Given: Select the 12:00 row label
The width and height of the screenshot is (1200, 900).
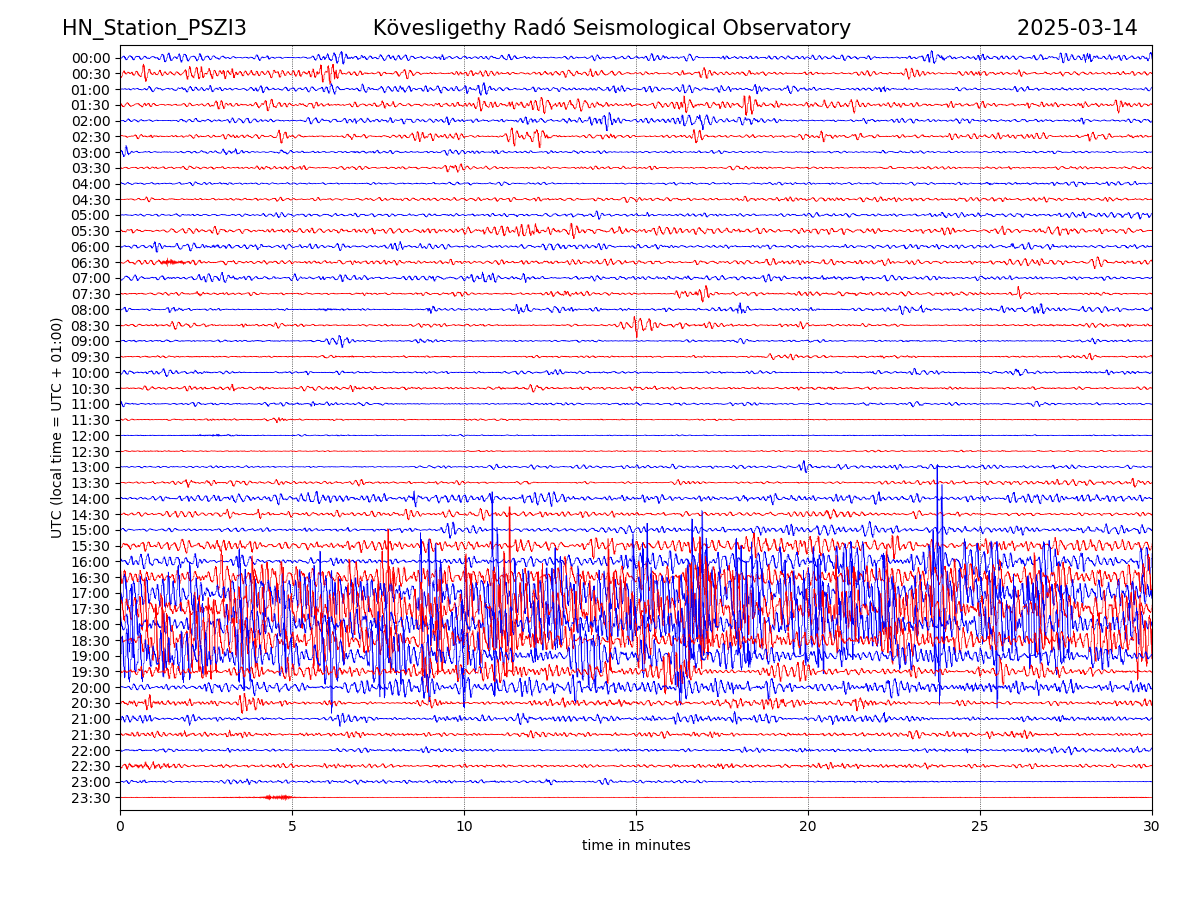Looking at the screenshot, I should [x=90, y=436].
